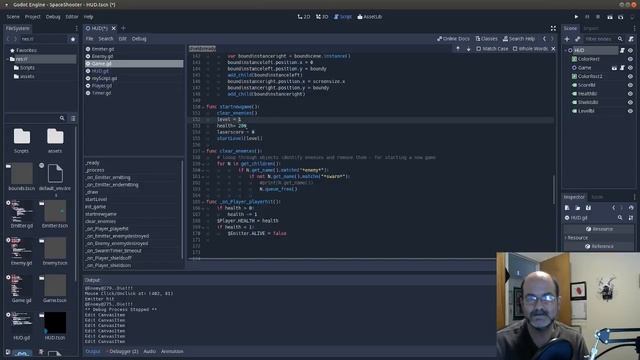Viewport: 640px width, 360px height.
Task: Open Inspector object history icon
Action: point(631,208)
